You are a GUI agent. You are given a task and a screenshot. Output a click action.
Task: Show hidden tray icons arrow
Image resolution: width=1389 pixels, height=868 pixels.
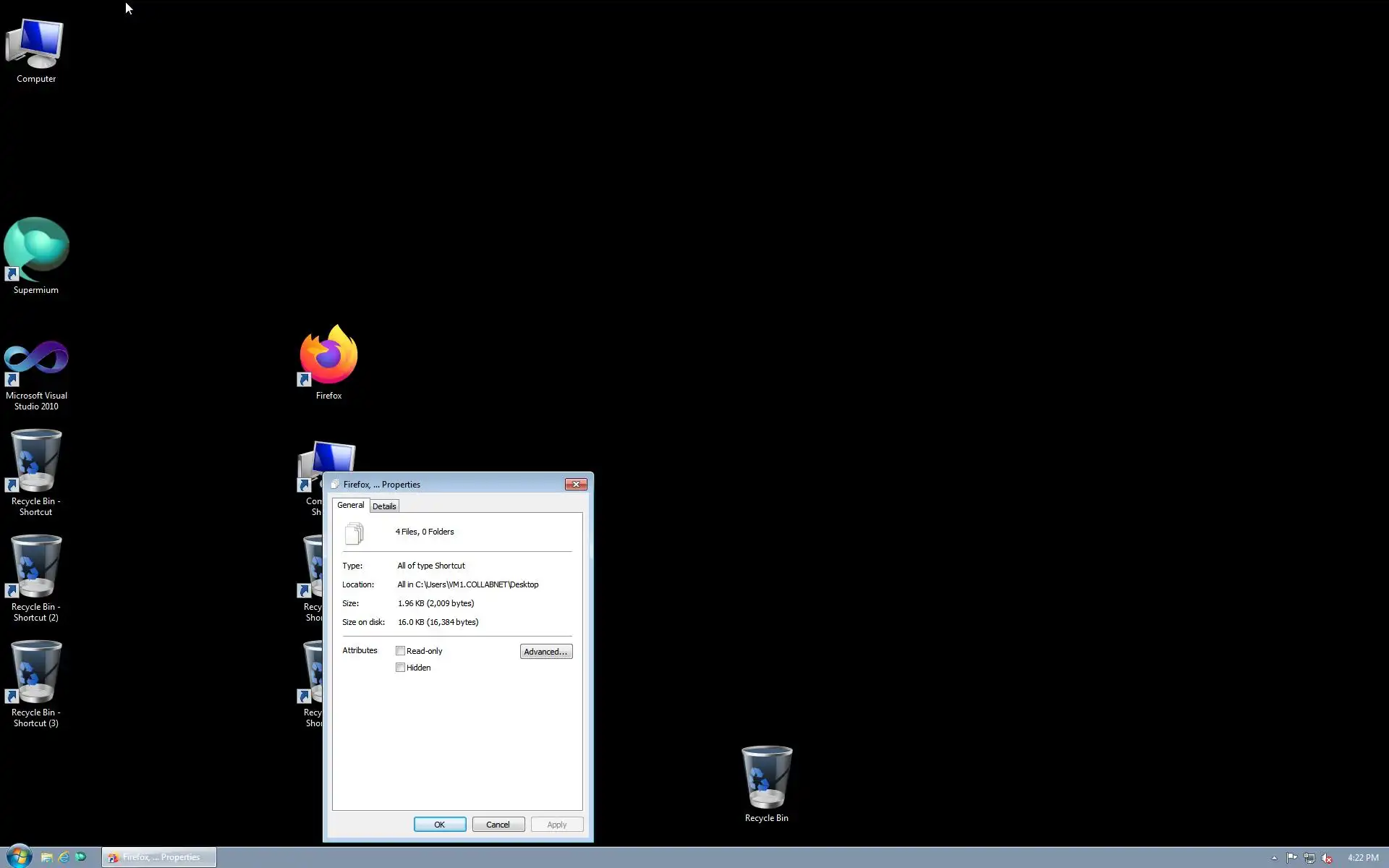[x=1274, y=858]
